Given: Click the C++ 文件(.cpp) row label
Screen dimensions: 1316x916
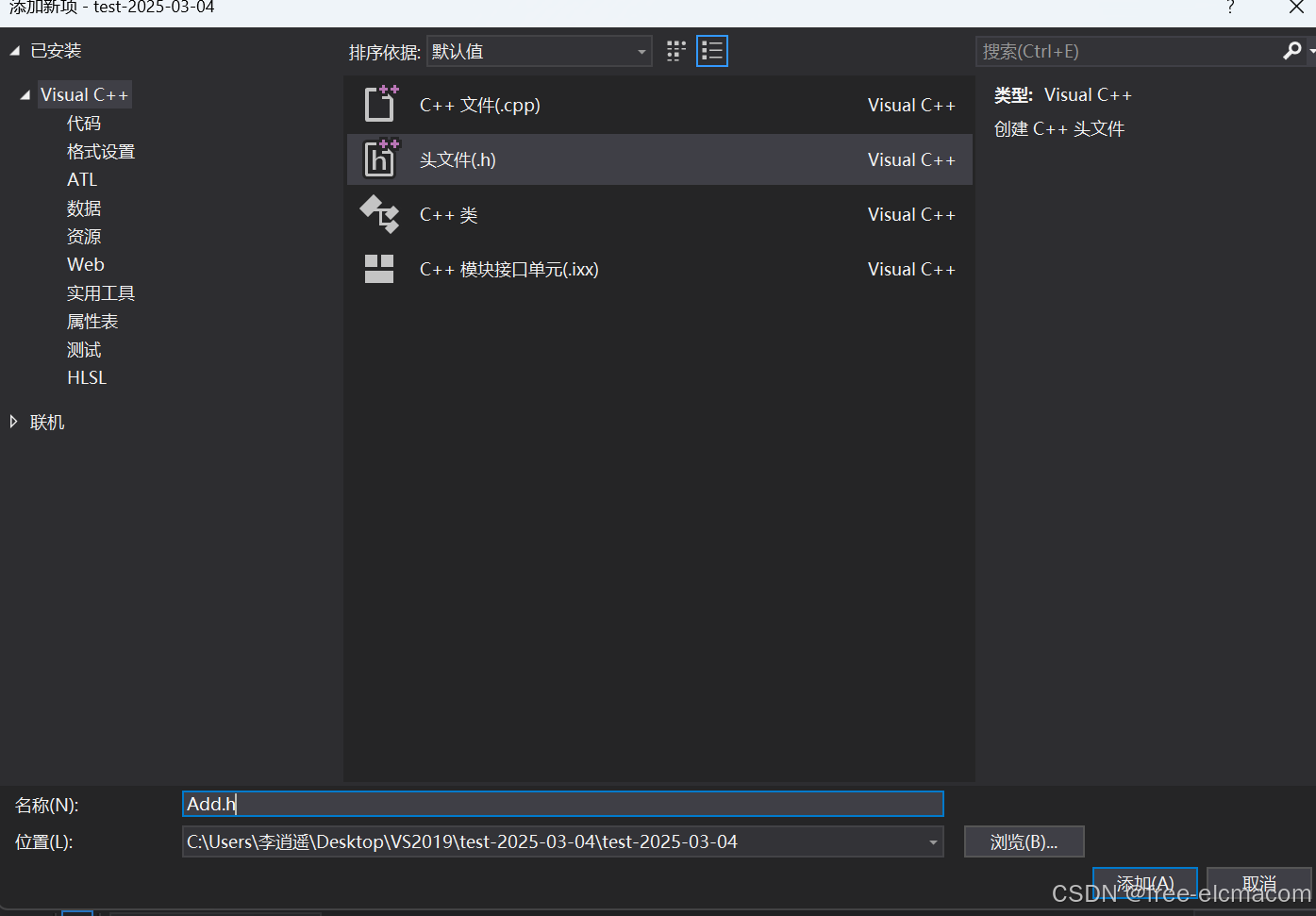Looking at the screenshot, I should (480, 105).
